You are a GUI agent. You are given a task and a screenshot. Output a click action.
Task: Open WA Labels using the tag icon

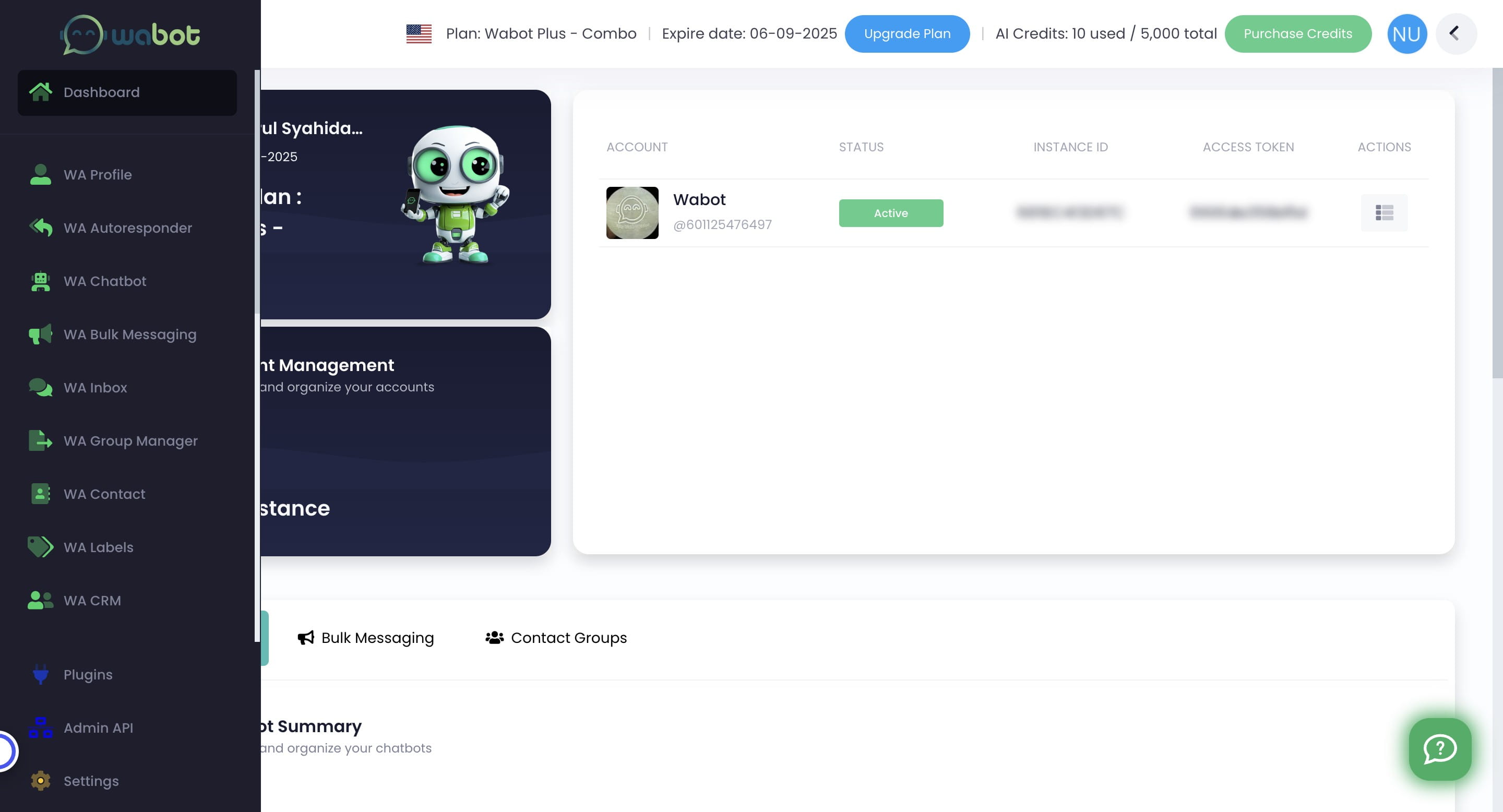pos(40,547)
